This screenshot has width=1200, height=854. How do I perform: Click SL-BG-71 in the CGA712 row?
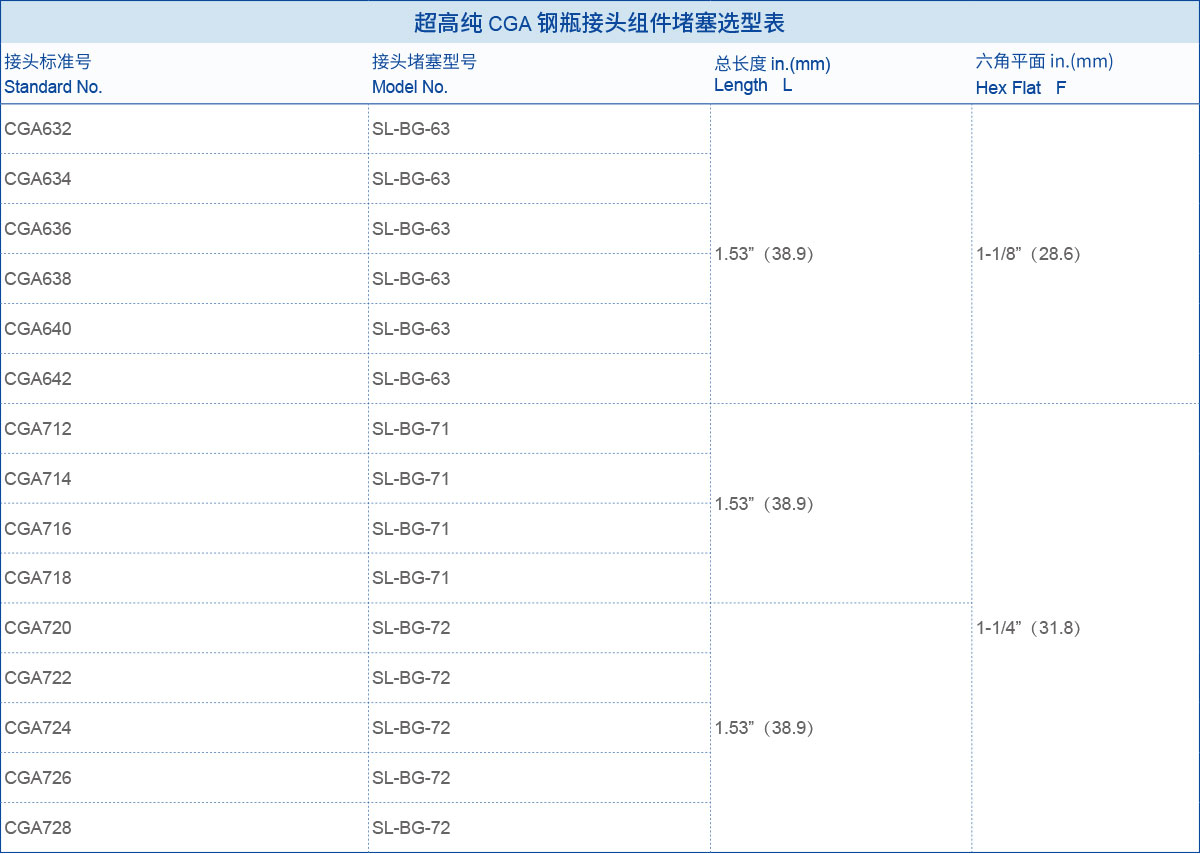[411, 429]
